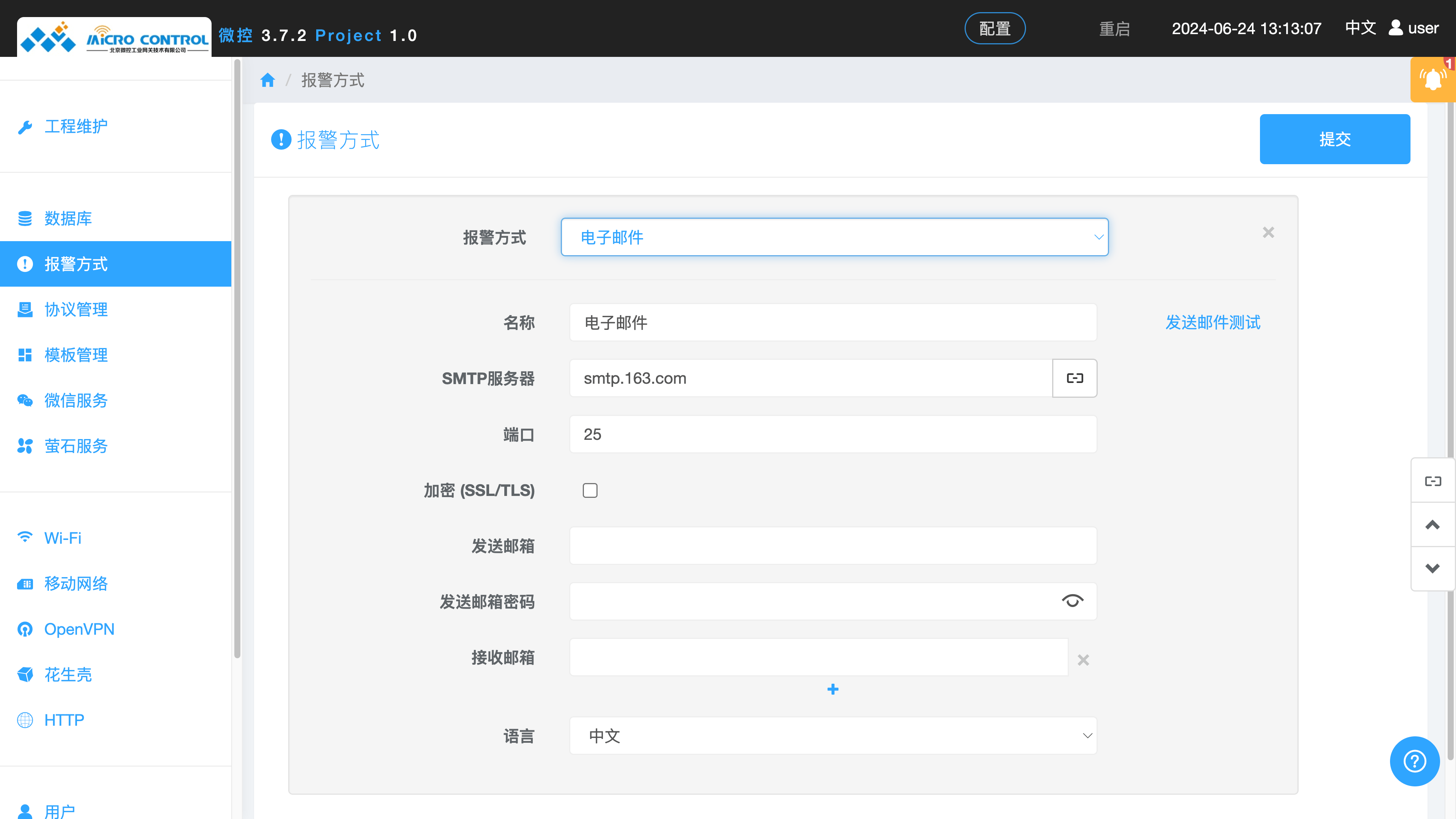1456x819 pixels.
Task: Open the 语言 language dropdown
Action: pyautogui.click(x=833, y=735)
